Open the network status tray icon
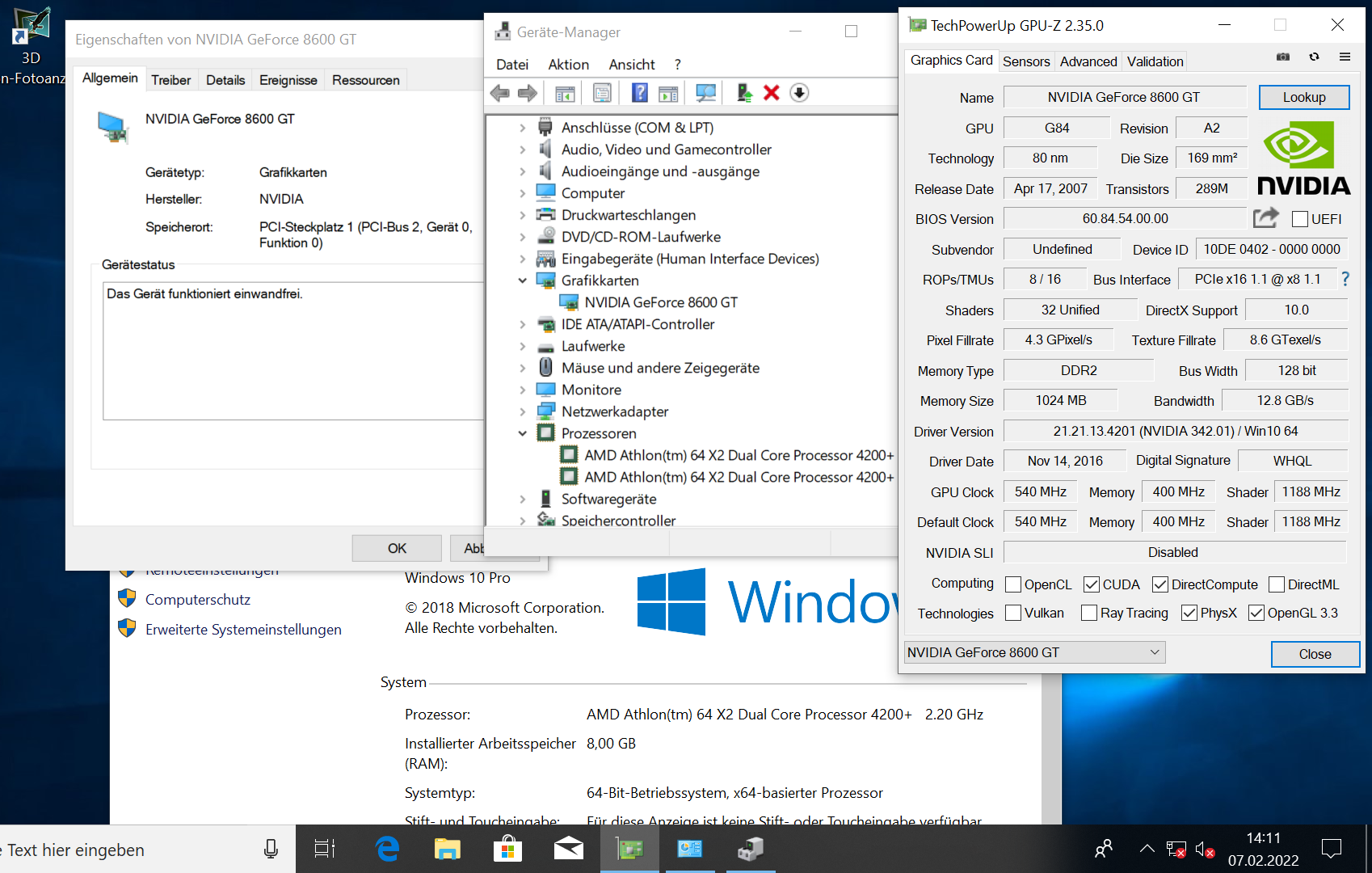Viewport: 1372px width, 873px height. (1176, 850)
